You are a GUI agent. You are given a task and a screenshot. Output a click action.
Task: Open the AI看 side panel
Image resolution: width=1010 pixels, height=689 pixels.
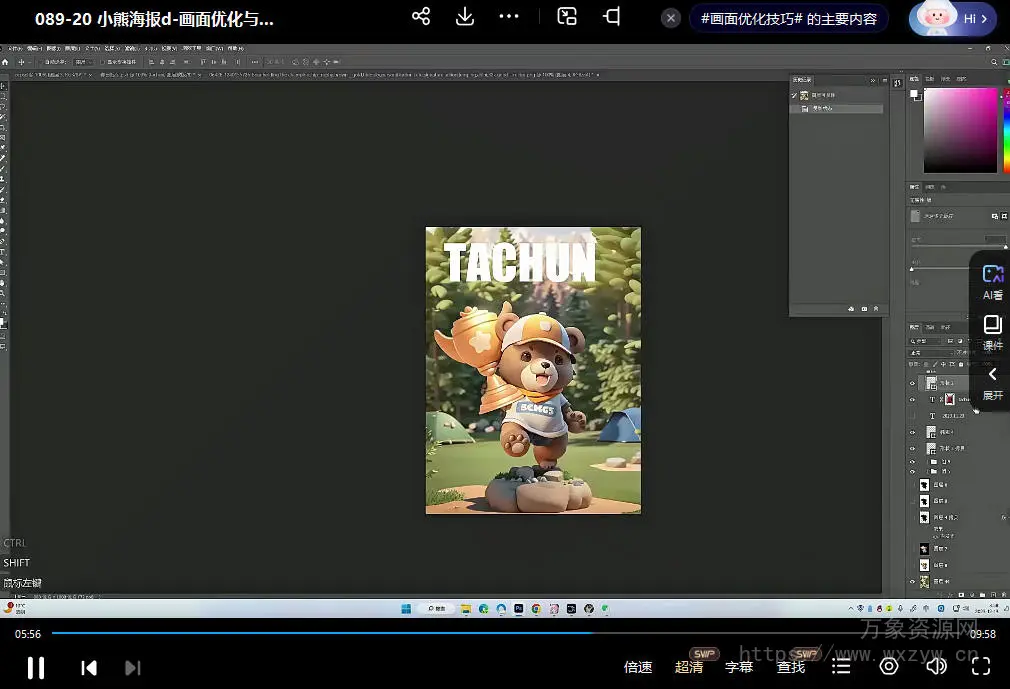pyautogui.click(x=992, y=281)
